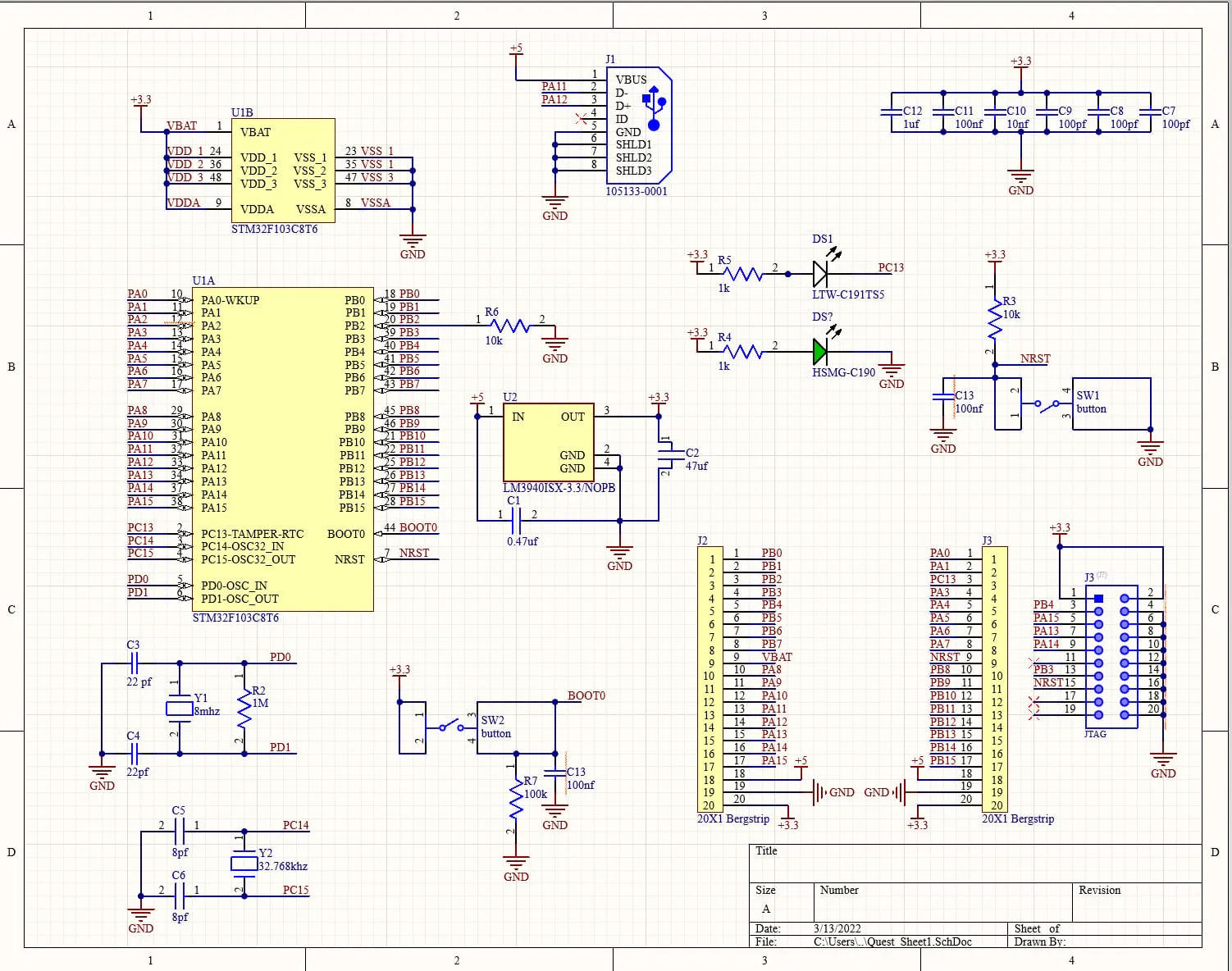Select the Y2 32.768khz crystal symbol
The height and width of the screenshot is (971, 1232).
[244, 863]
